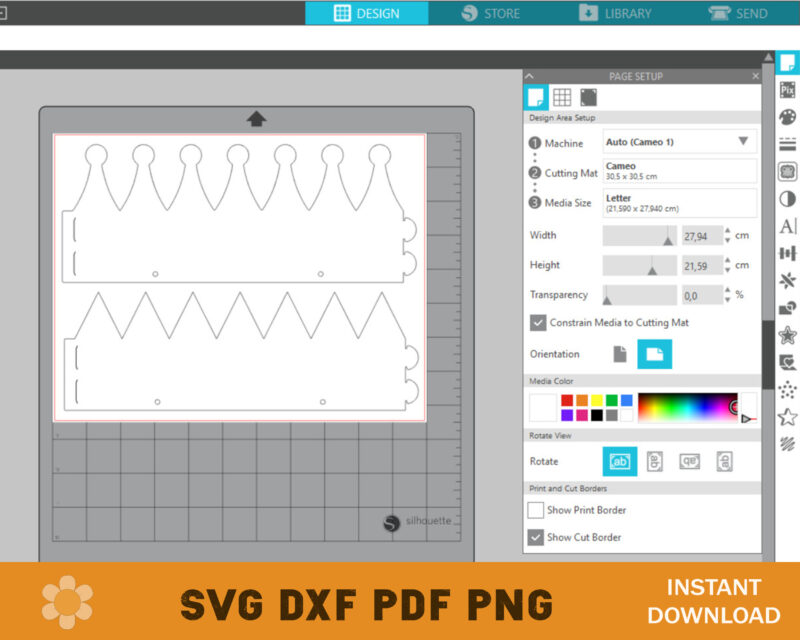Screen dimensions: 800x640
Task: Pick the red media color swatch
Action: (x=566, y=400)
